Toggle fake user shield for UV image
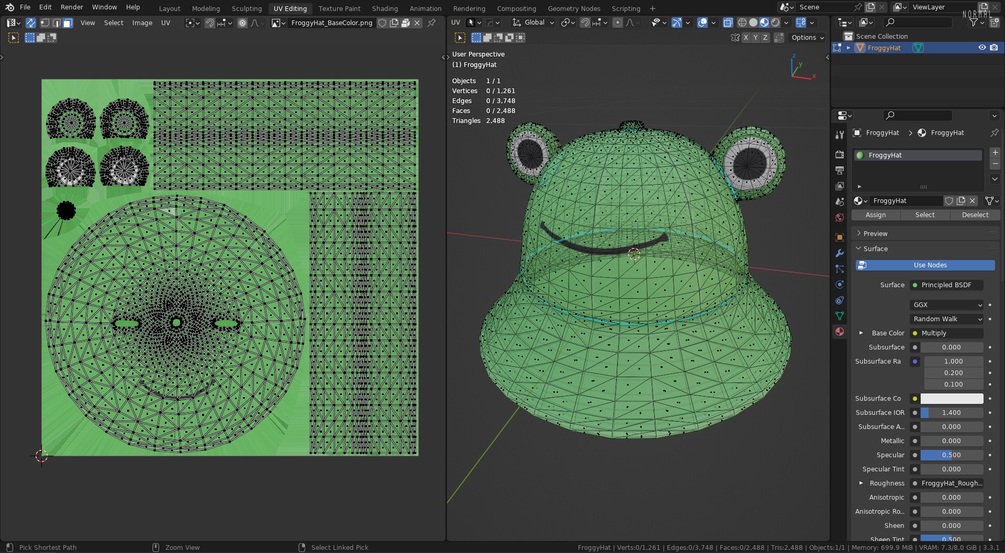 (382, 22)
